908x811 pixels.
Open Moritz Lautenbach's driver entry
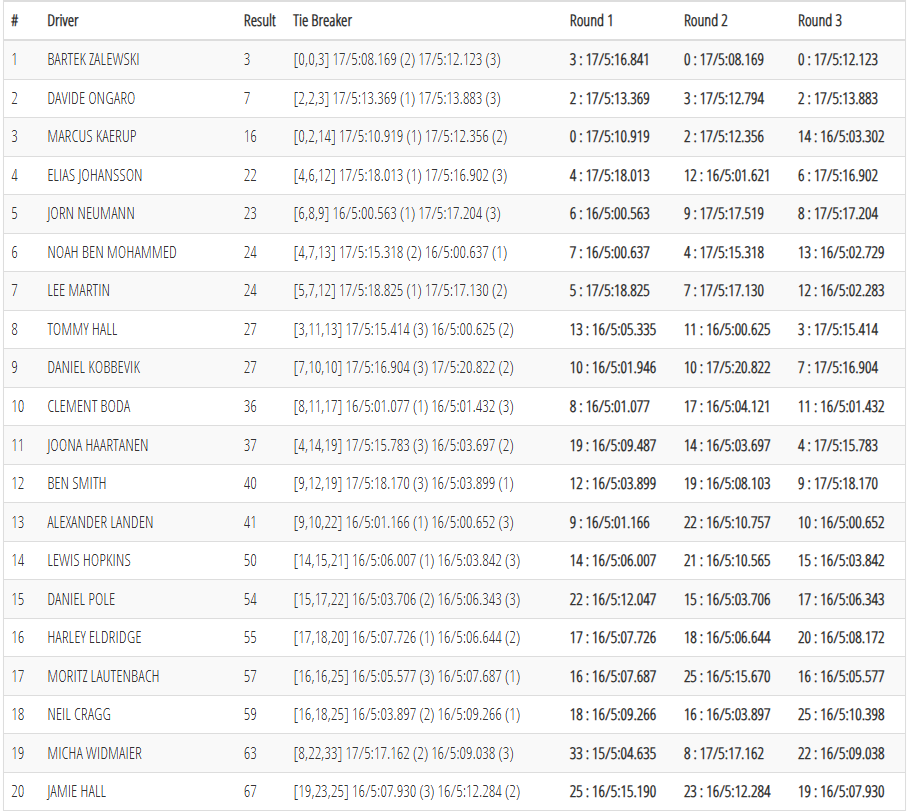coord(103,676)
